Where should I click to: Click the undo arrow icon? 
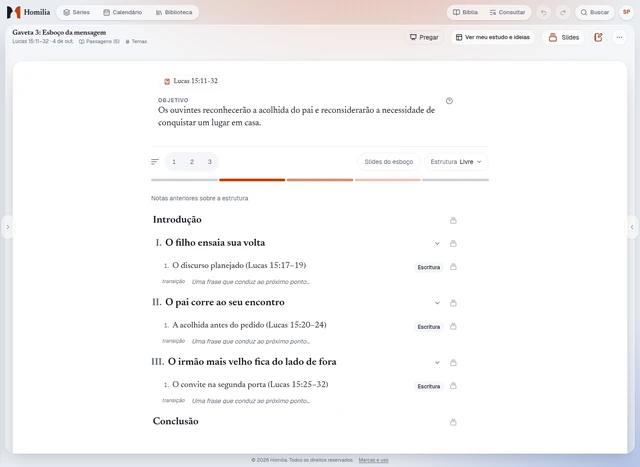pos(543,12)
